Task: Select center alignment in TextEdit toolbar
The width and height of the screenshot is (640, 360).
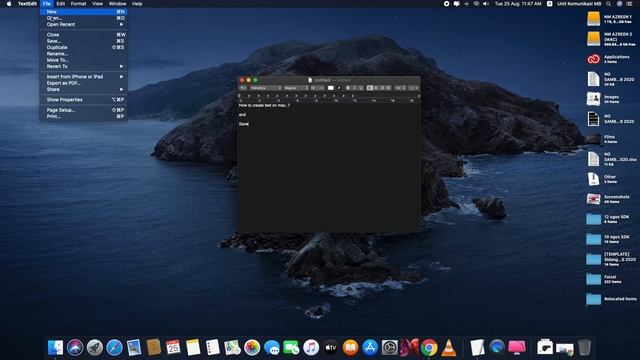Action: point(376,88)
